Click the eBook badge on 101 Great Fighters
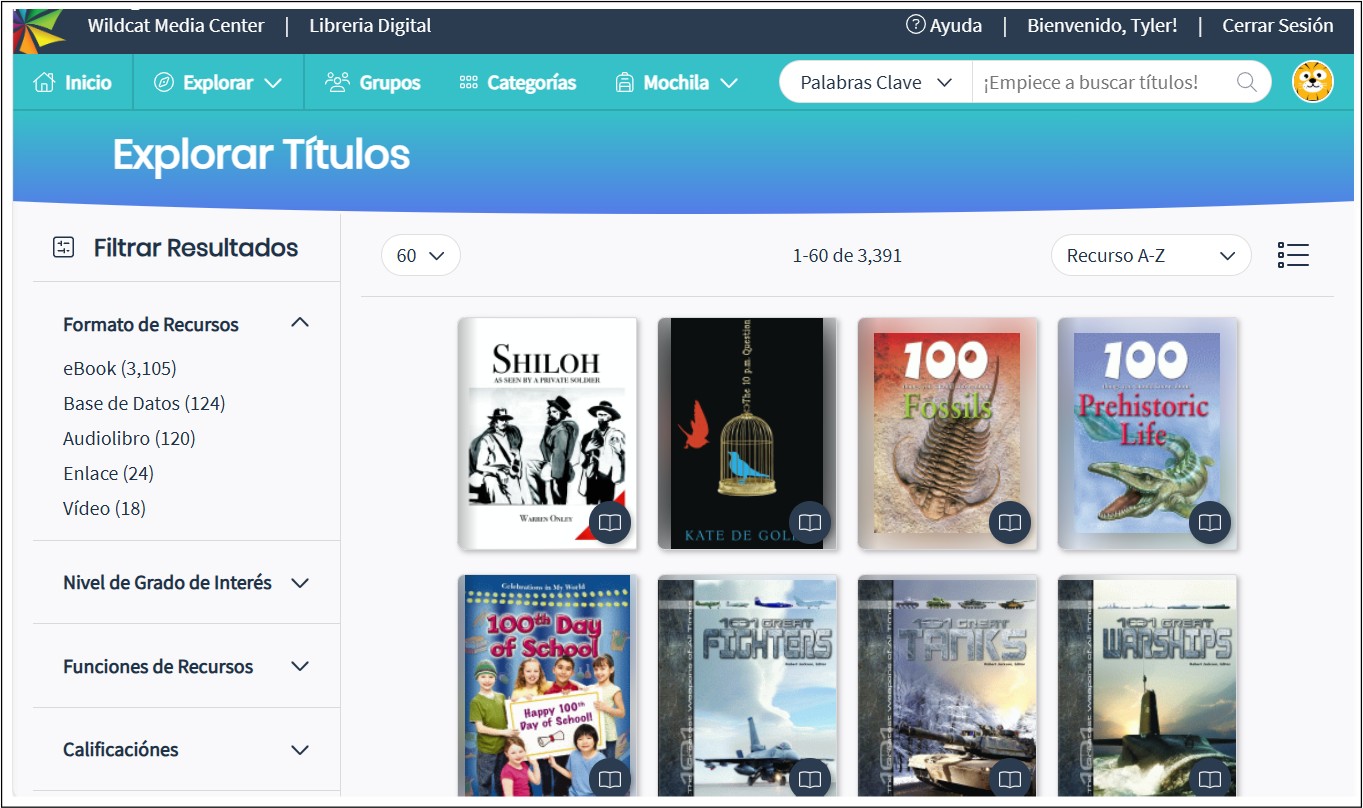Image resolution: width=1363 pixels, height=808 pixels. tap(810, 779)
